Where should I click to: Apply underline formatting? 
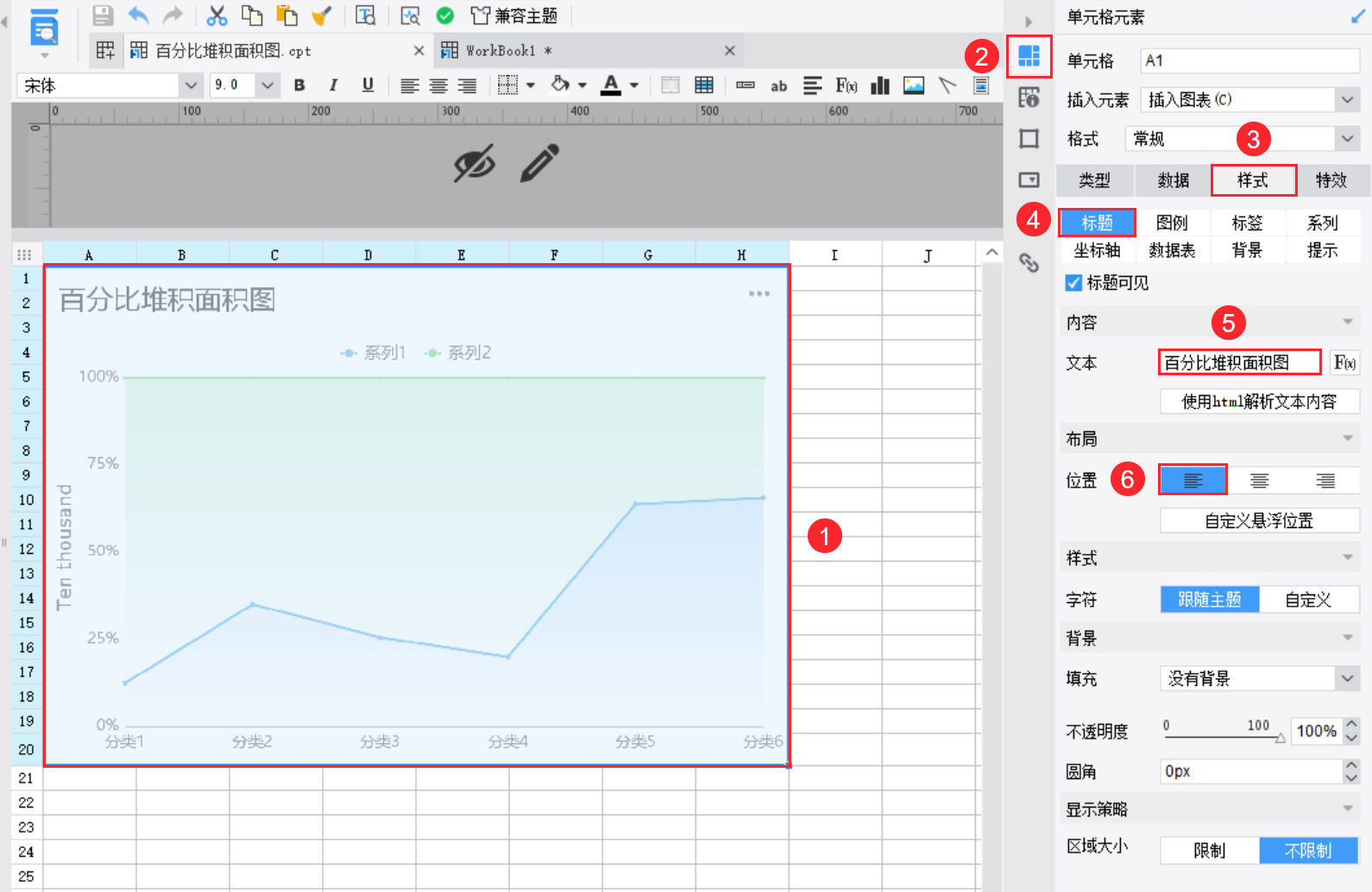coord(368,85)
